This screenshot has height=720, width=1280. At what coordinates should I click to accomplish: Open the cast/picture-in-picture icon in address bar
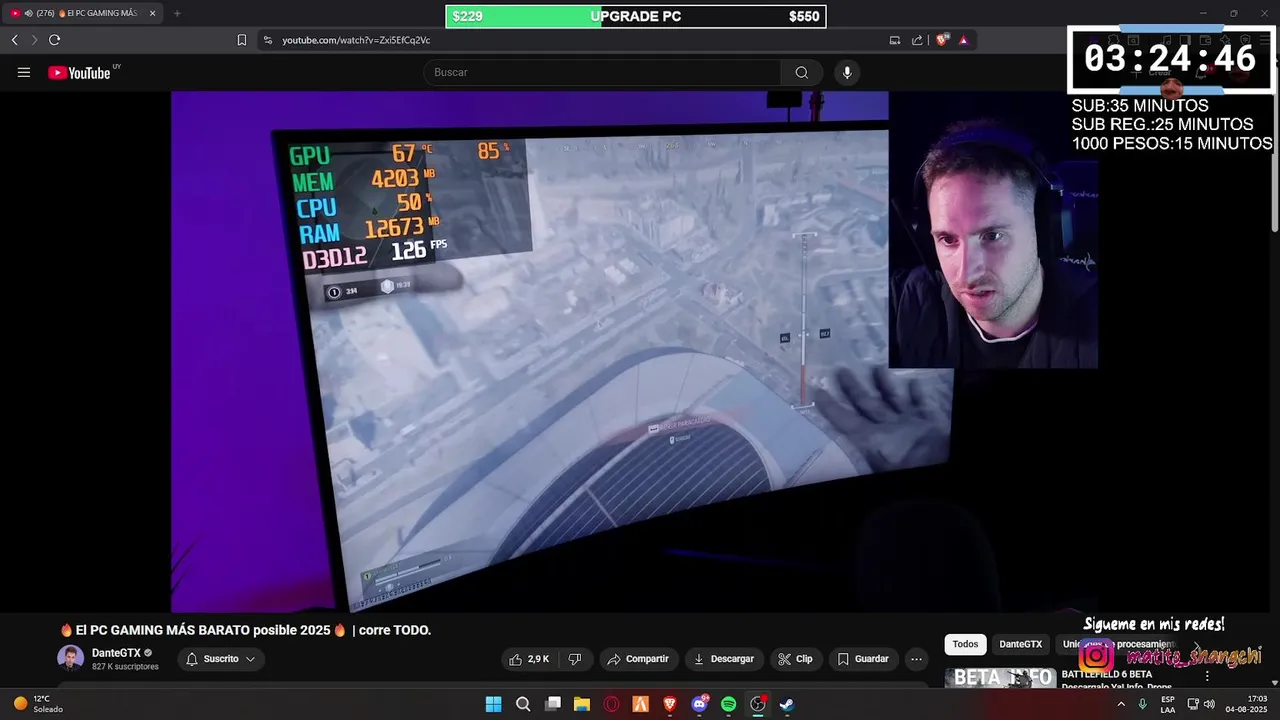click(895, 40)
